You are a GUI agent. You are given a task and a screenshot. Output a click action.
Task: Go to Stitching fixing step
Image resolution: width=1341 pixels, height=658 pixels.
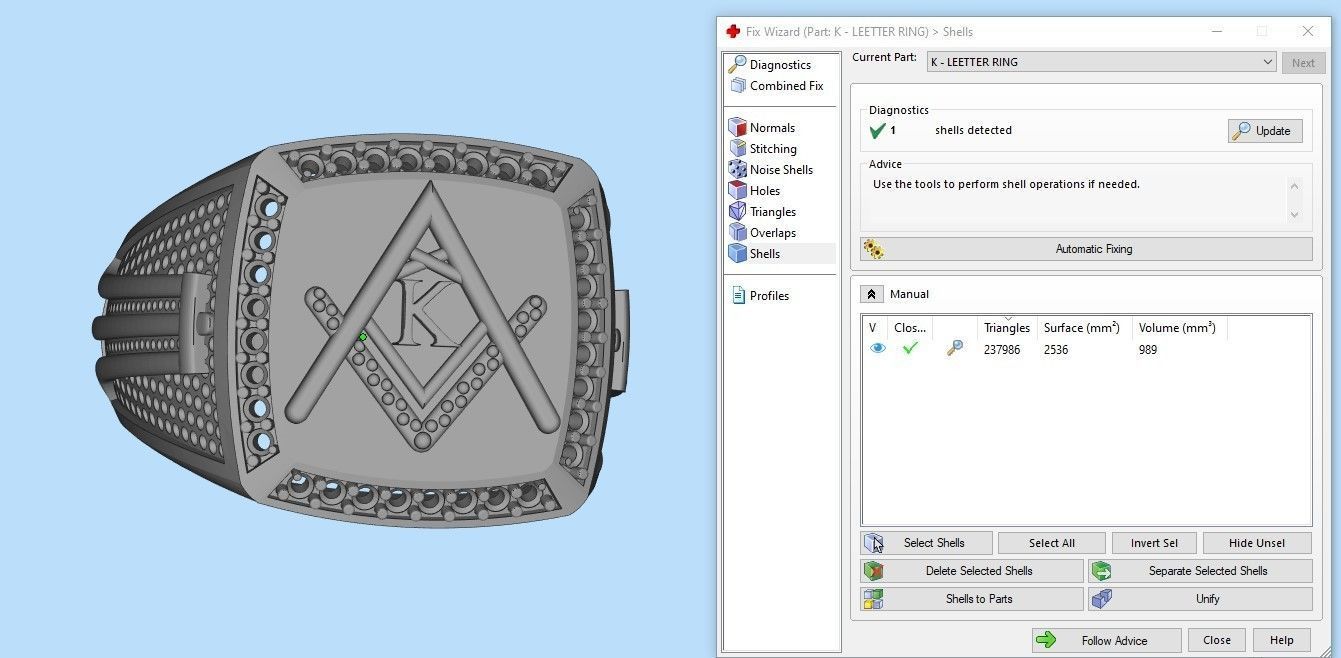[763, 149]
